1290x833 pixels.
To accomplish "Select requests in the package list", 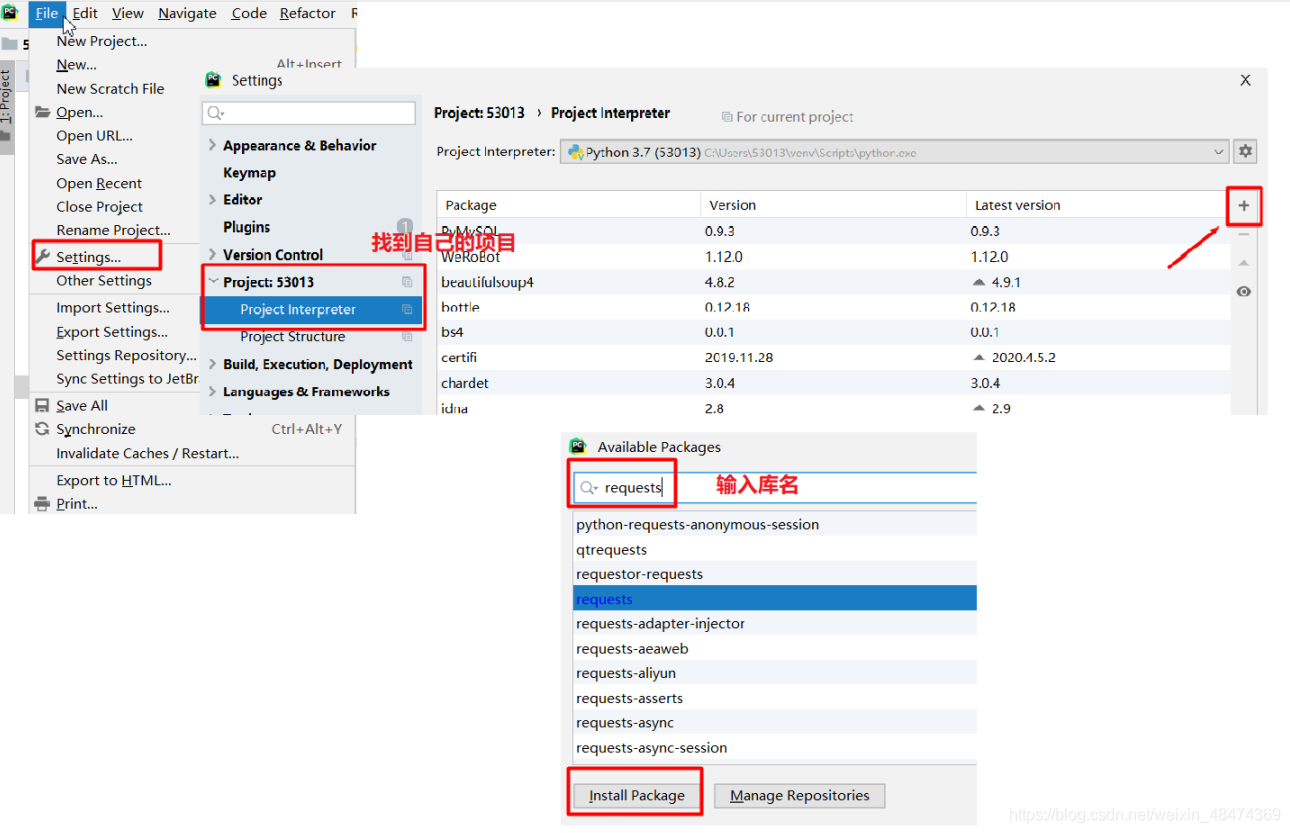I will 775,599.
